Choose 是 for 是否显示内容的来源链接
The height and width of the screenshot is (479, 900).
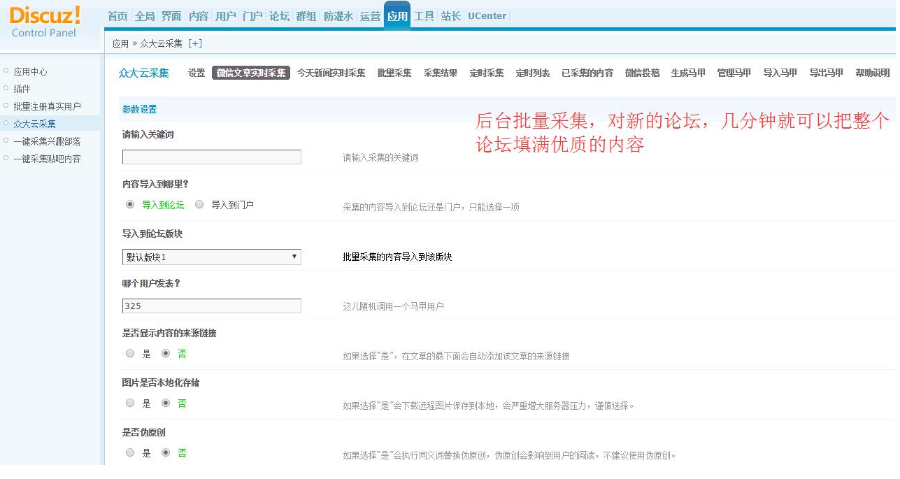130,353
